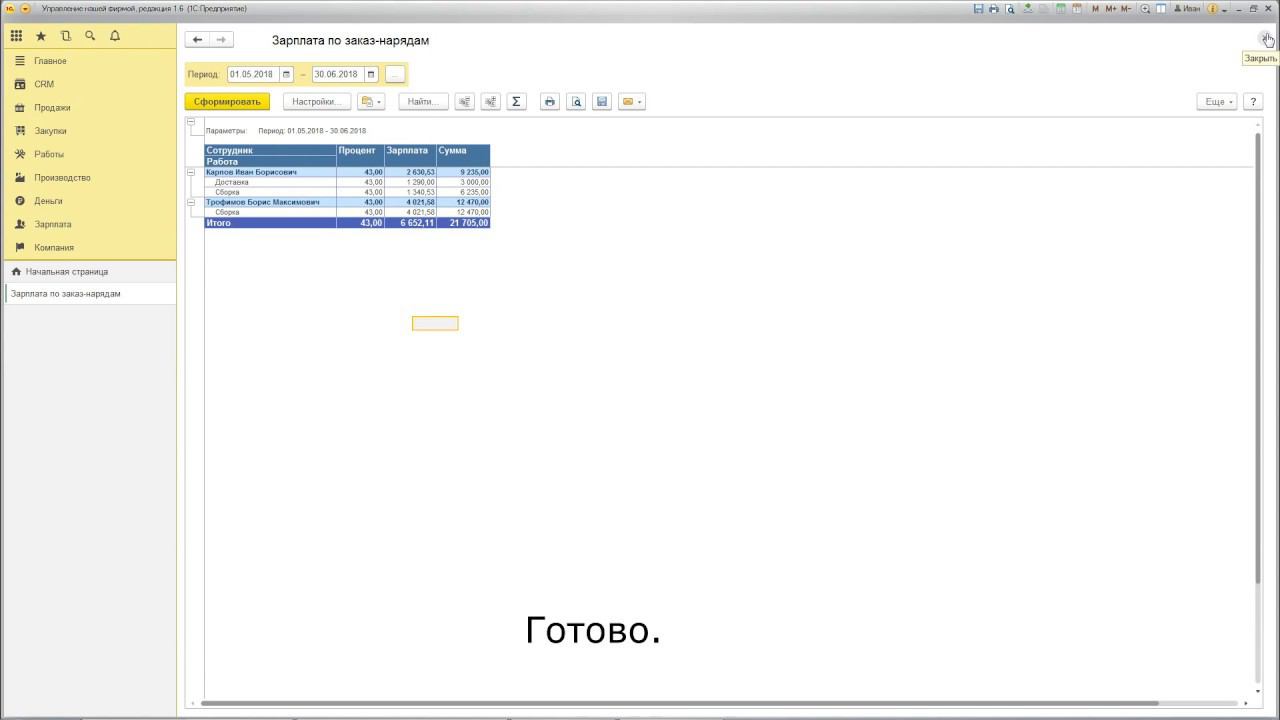Select cell 2 630,53 salary value
Screen dimensions: 1280x720
[x=410, y=172]
